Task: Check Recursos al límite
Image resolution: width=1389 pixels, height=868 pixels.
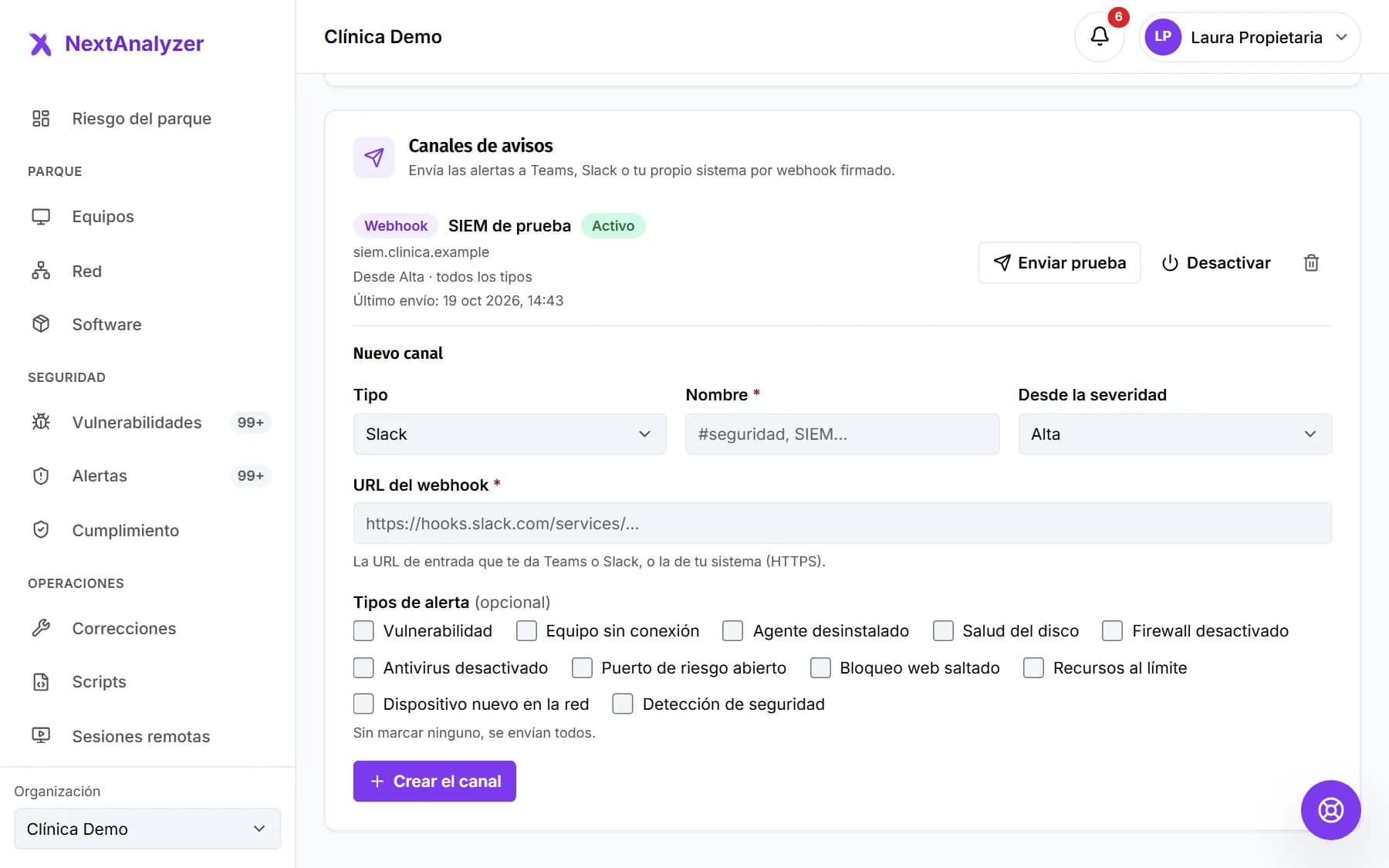Action: tap(1033, 667)
